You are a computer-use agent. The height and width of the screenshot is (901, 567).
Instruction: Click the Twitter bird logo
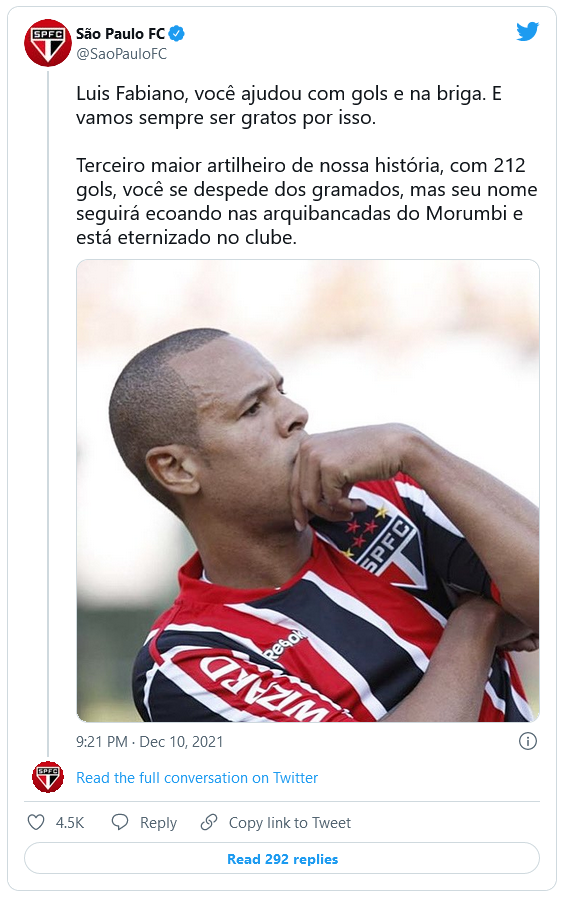[x=527, y=32]
